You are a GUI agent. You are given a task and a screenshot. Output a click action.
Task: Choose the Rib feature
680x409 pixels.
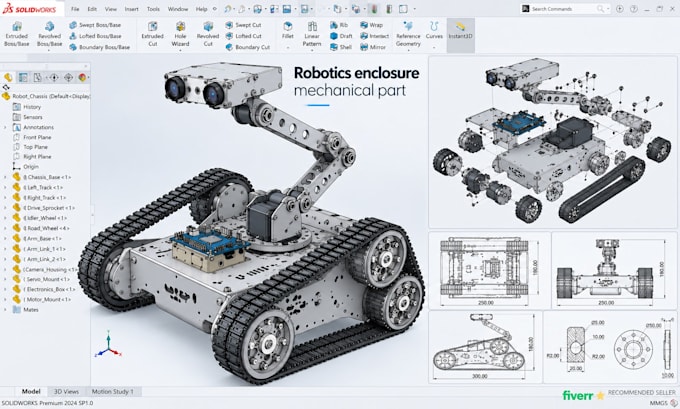coord(339,25)
